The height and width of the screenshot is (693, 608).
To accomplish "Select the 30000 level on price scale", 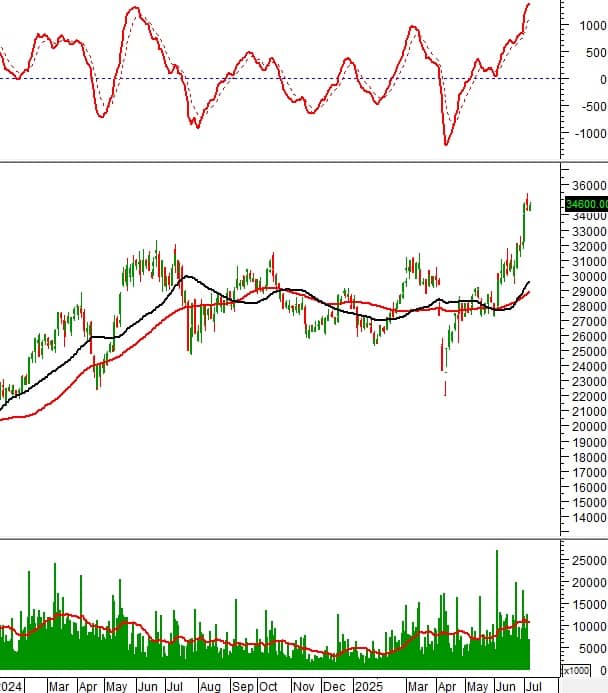I will [589, 277].
